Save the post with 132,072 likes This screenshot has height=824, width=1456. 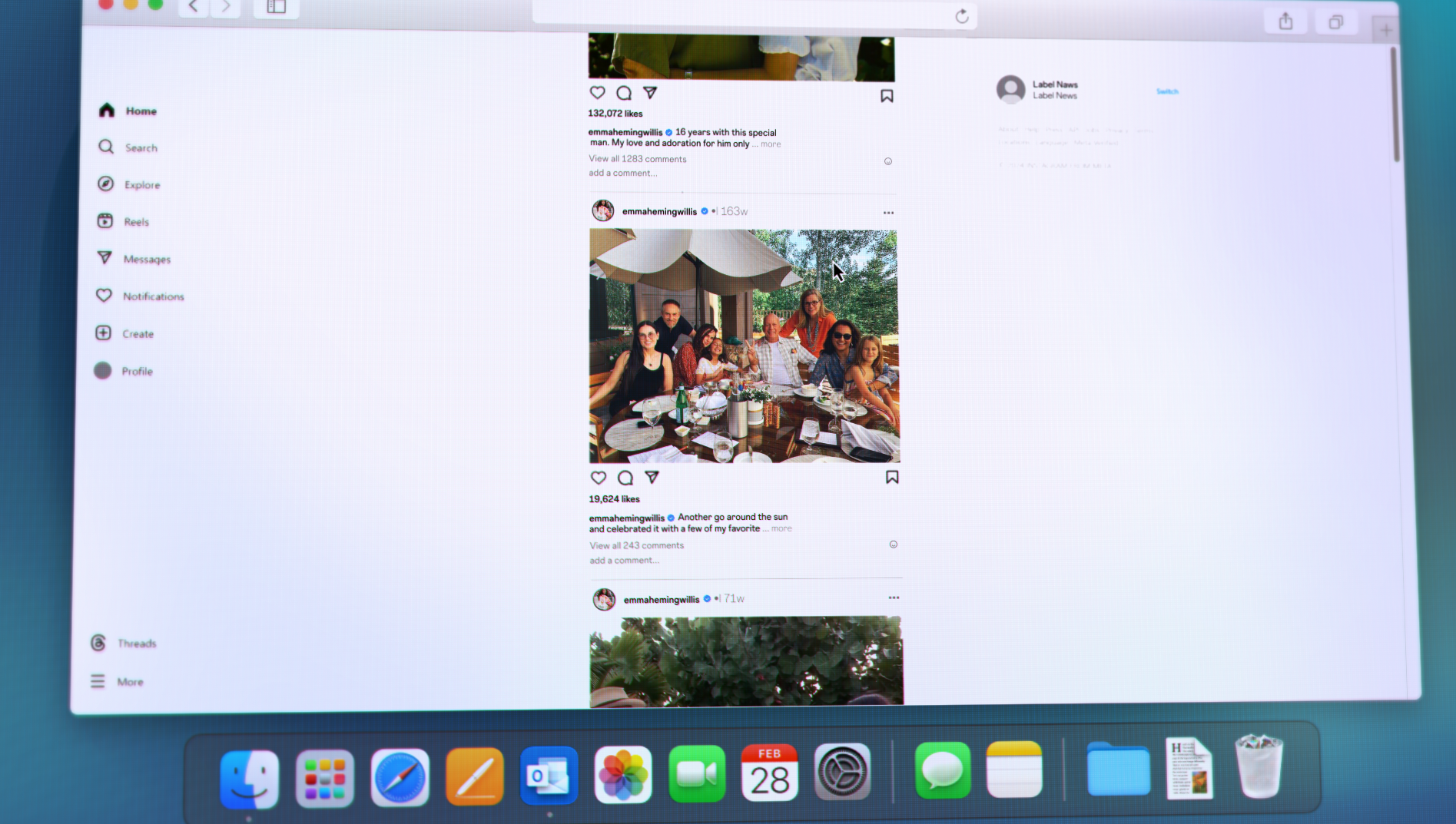point(887,96)
